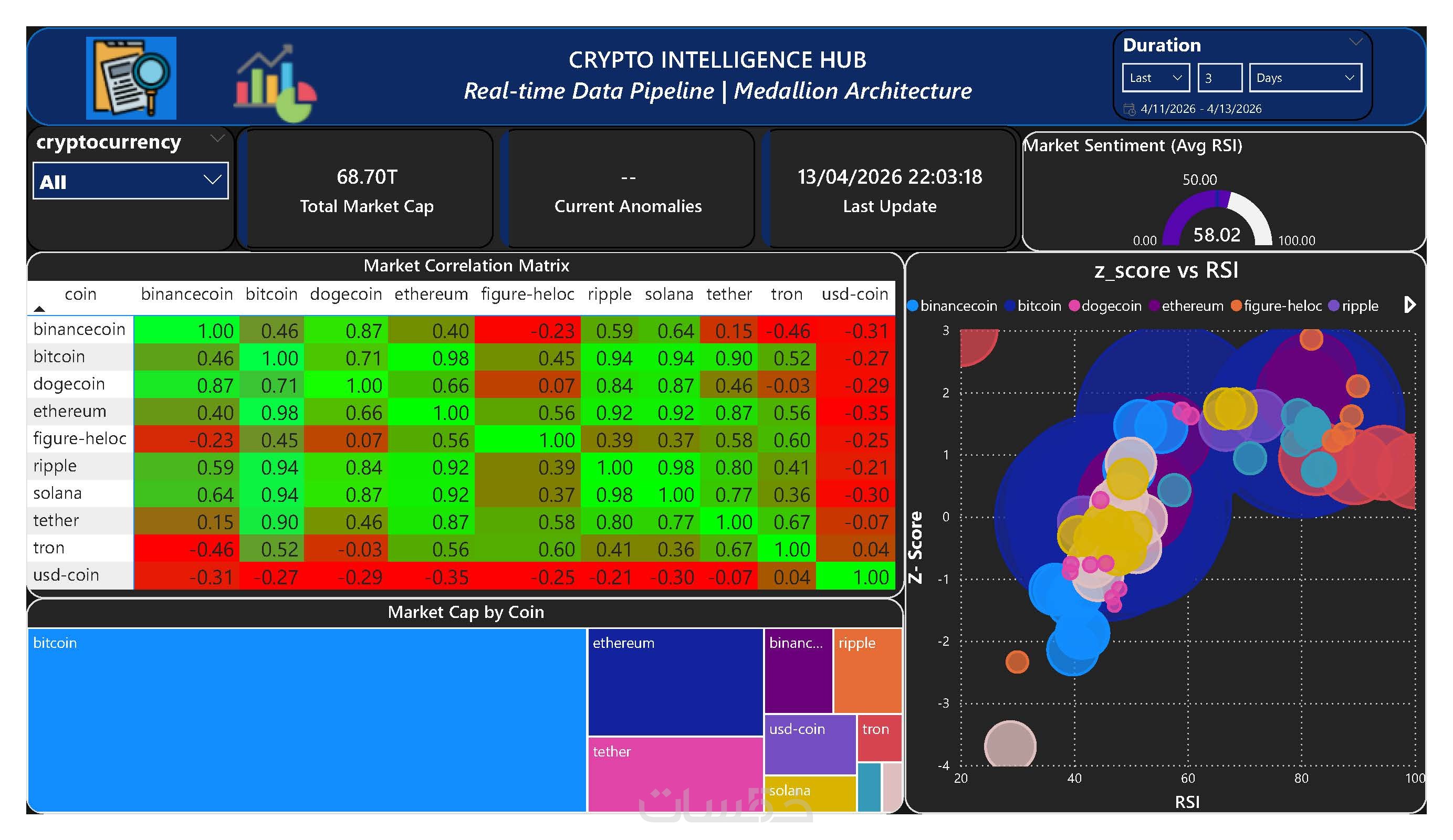Select the bitcoin treemap tile

[307, 719]
